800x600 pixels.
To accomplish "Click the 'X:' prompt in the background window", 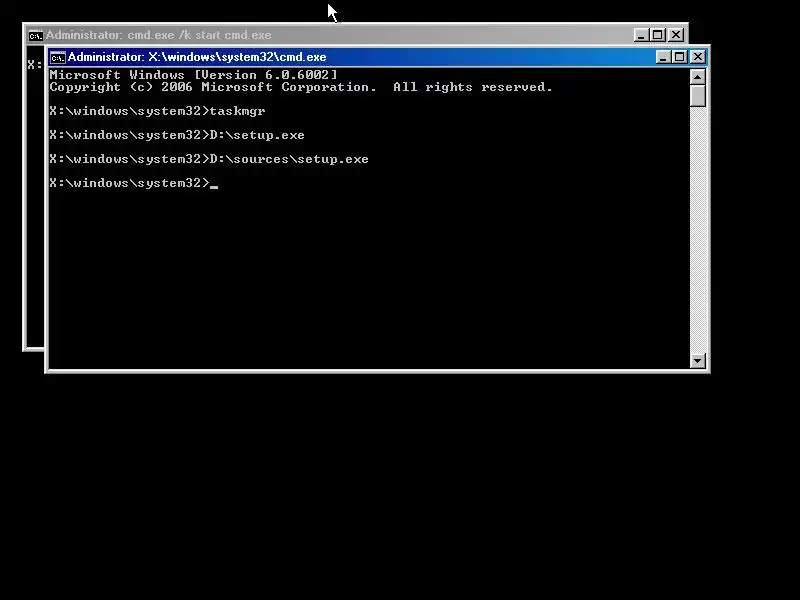I will pyautogui.click(x=35, y=65).
